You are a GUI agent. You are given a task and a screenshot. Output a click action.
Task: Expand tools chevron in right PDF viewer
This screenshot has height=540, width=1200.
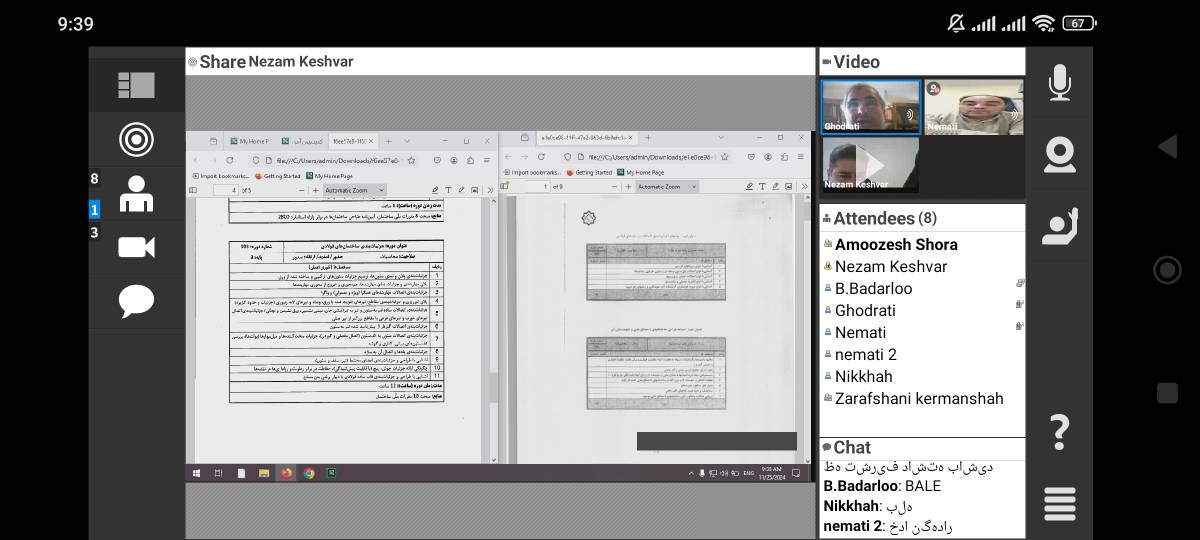[x=804, y=186]
